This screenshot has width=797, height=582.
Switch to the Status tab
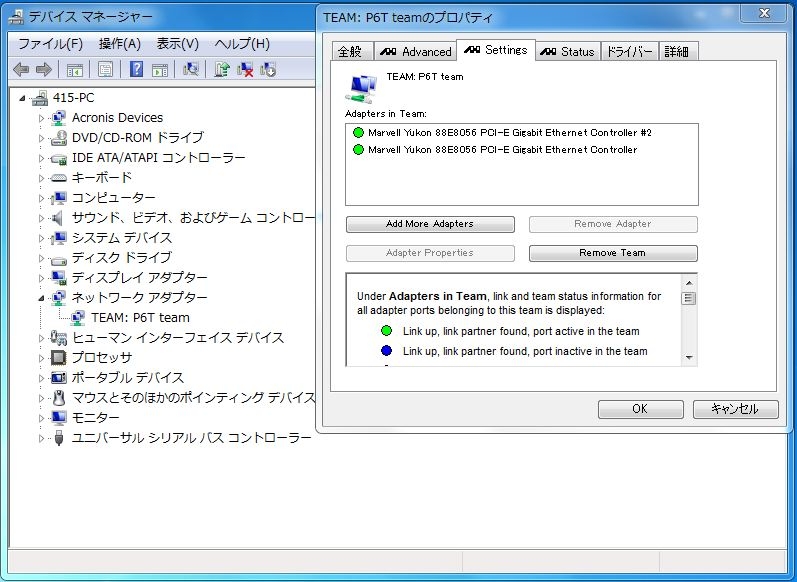point(567,51)
